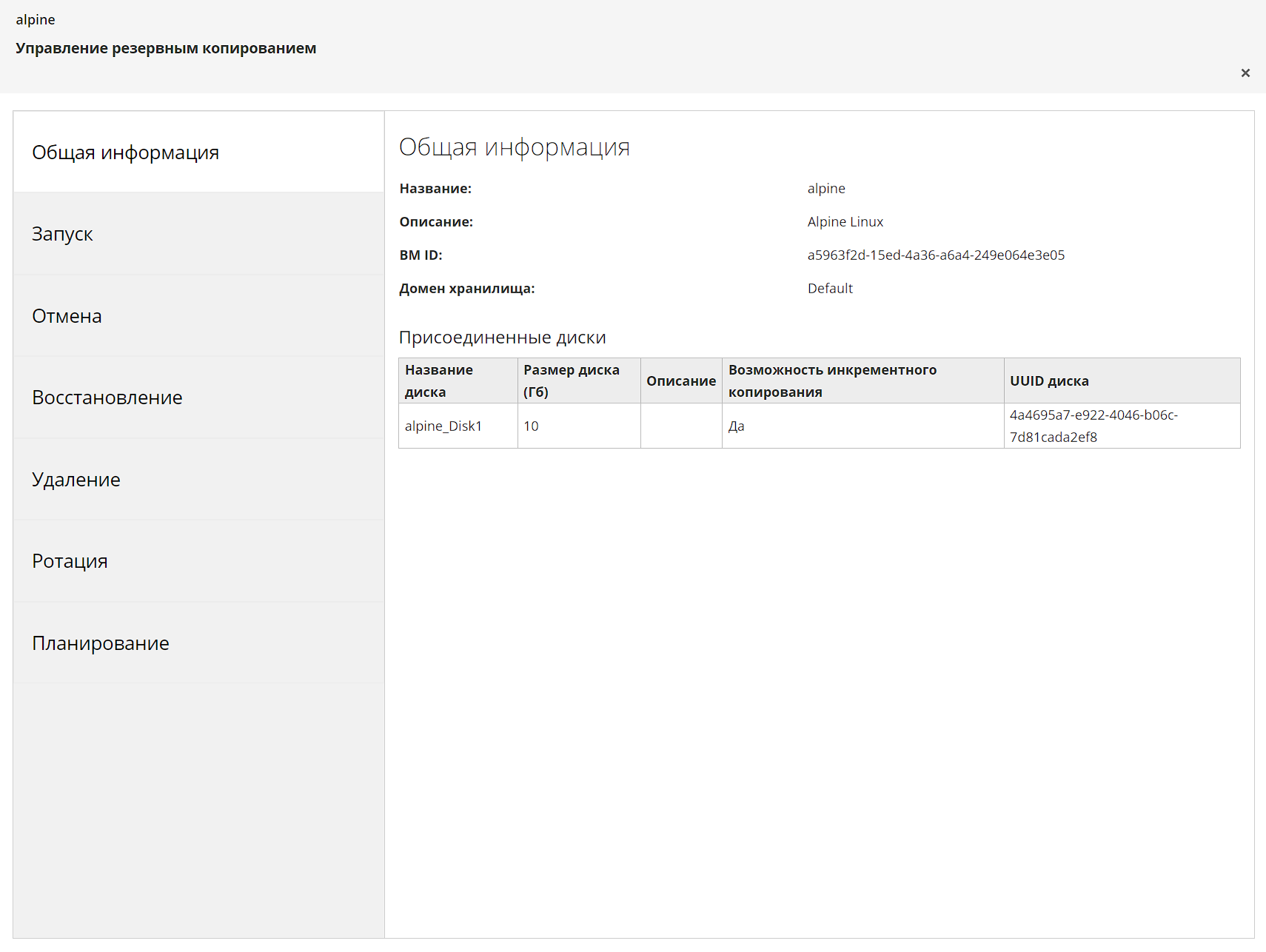The width and height of the screenshot is (1266, 952).
Task: Click the Default storage domain value
Action: pos(830,289)
